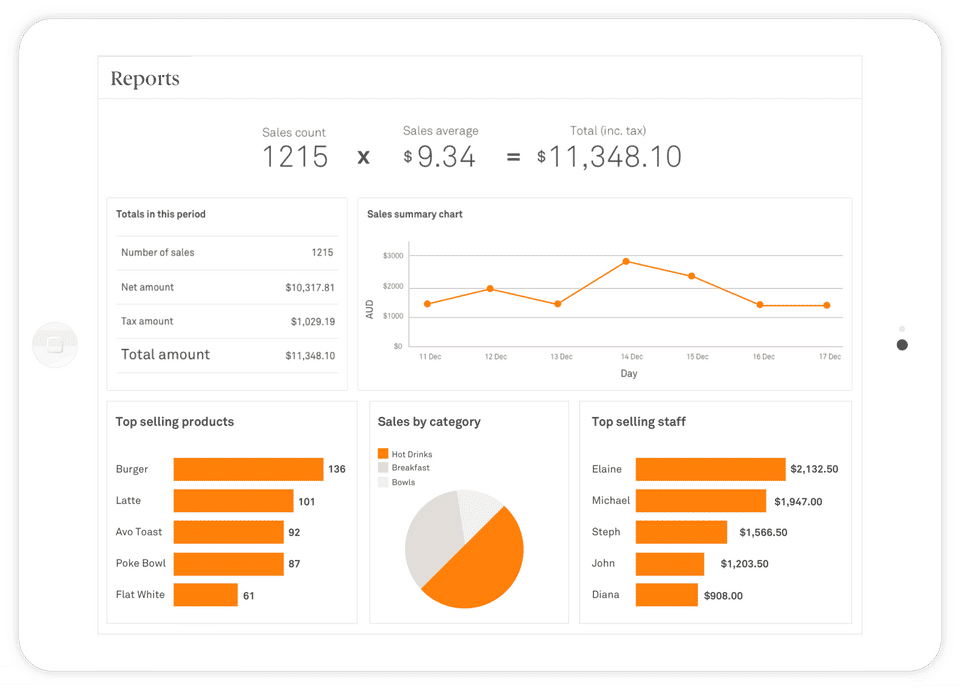Select the 14 Dec peak data point

[x=626, y=261]
